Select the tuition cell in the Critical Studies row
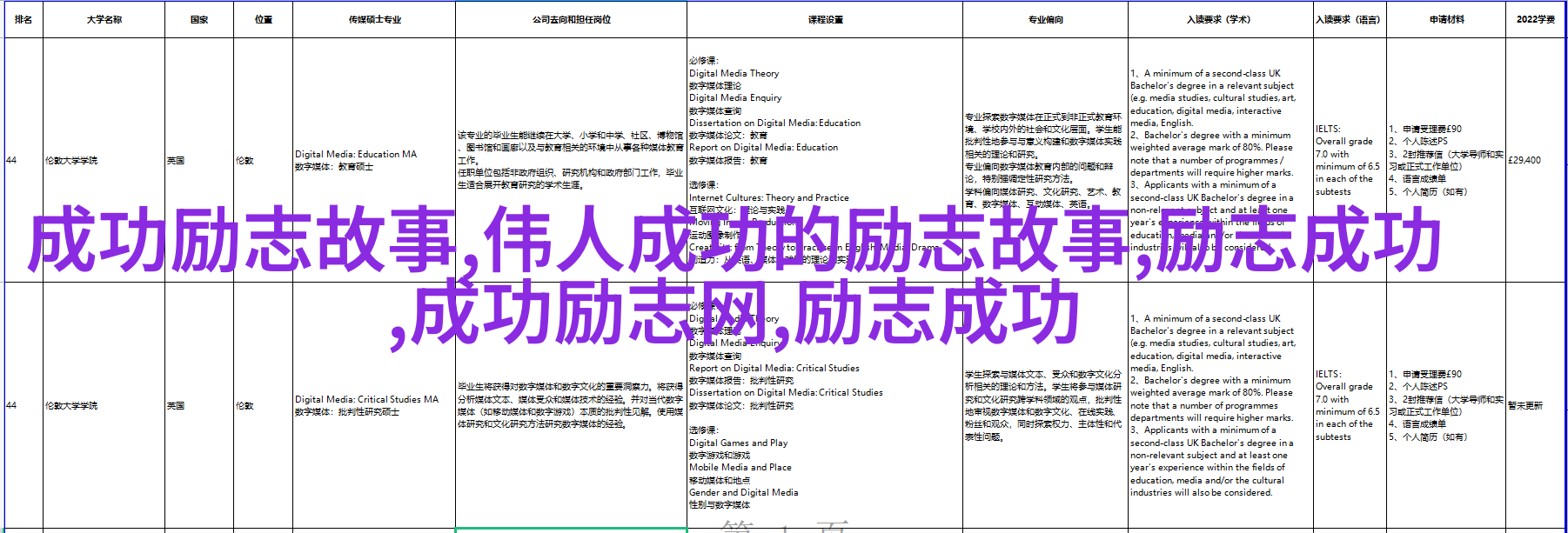The height and width of the screenshot is (533, 1568). [x=1535, y=405]
